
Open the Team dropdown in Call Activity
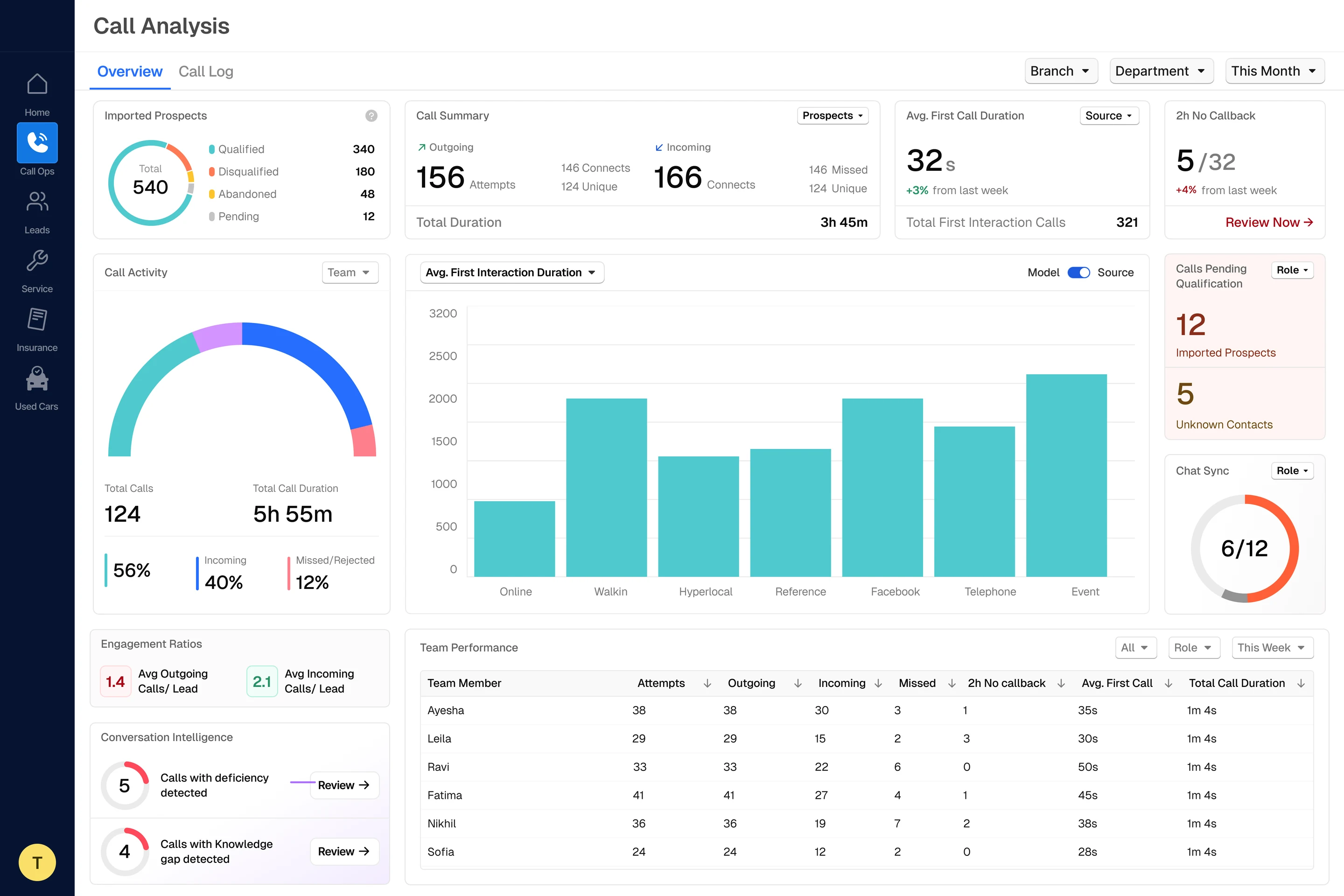(x=350, y=273)
